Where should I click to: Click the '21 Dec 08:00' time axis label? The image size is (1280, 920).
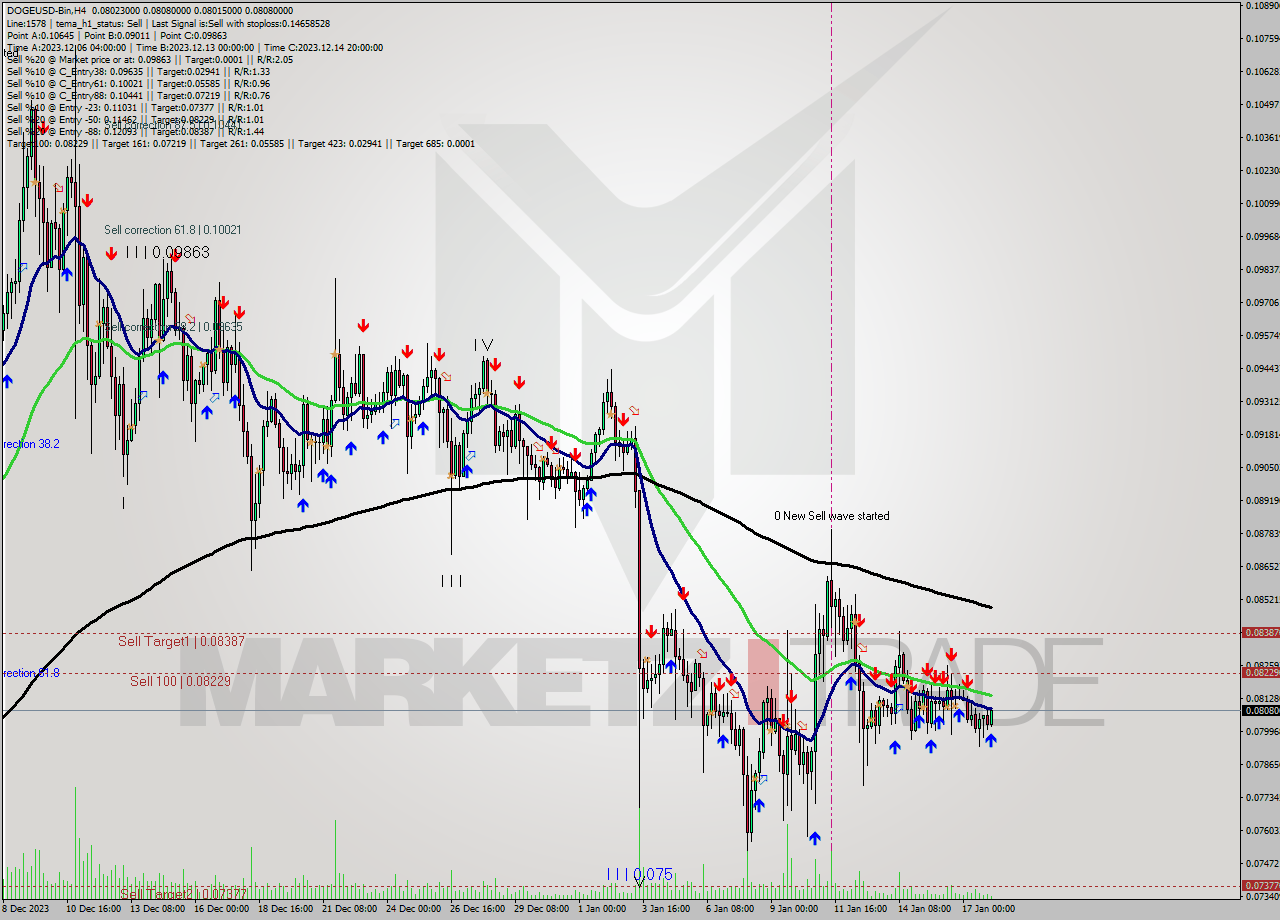349,909
